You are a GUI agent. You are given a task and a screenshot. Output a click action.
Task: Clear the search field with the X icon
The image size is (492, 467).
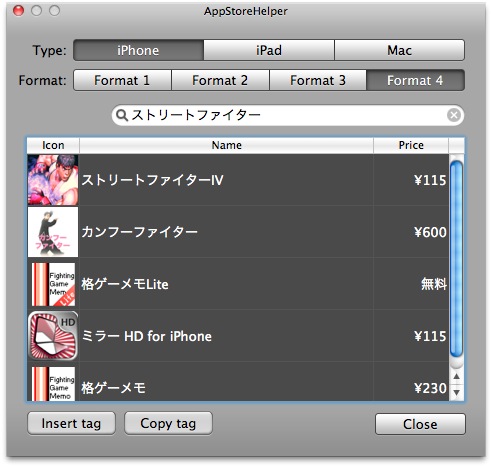tap(454, 115)
